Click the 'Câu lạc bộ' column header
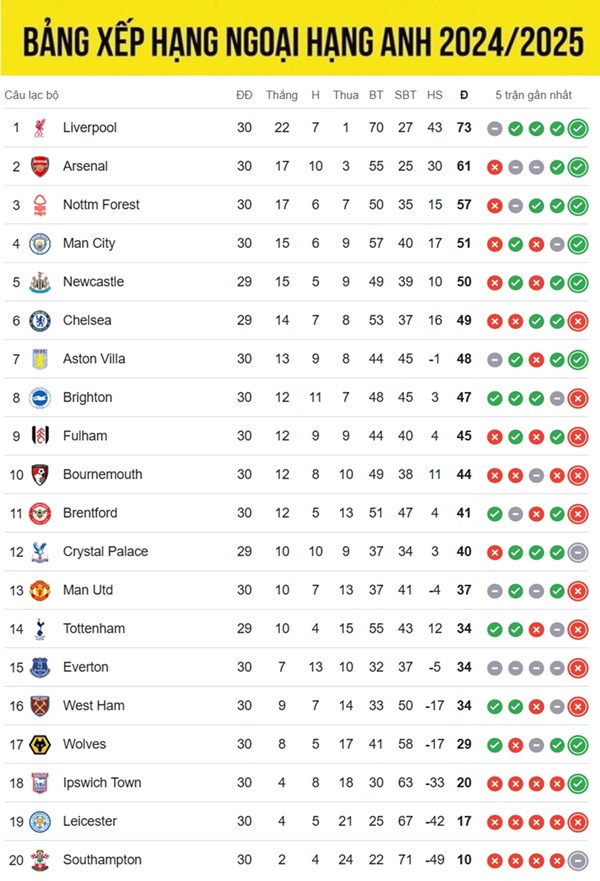The image size is (600, 881). [x=32, y=95]
